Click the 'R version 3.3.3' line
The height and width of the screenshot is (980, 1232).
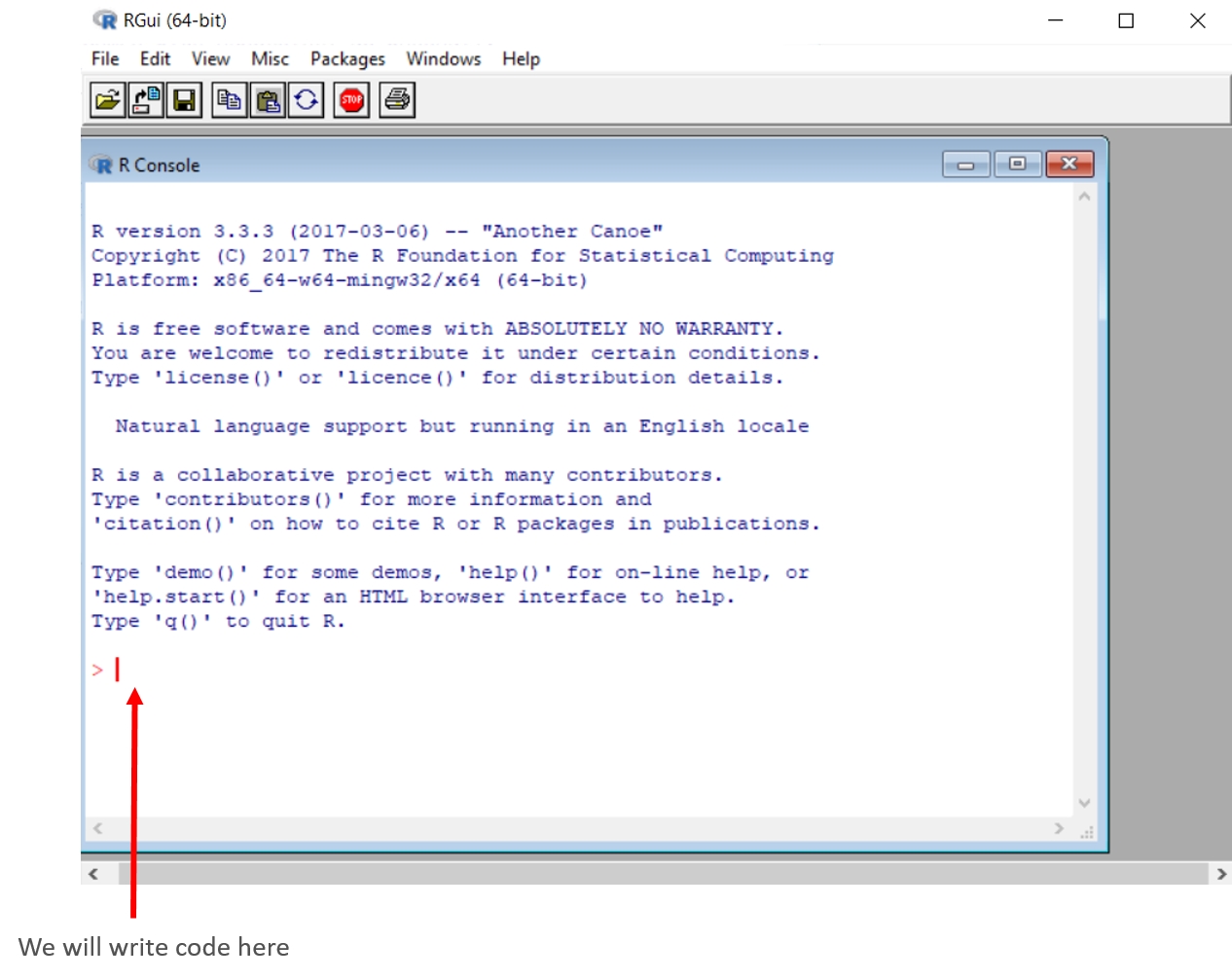378,232
